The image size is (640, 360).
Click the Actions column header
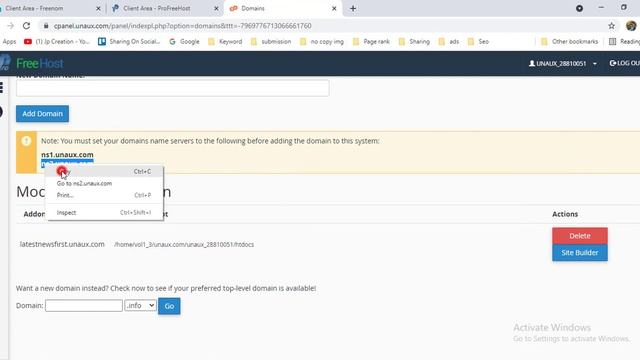(x=565, y=214)
